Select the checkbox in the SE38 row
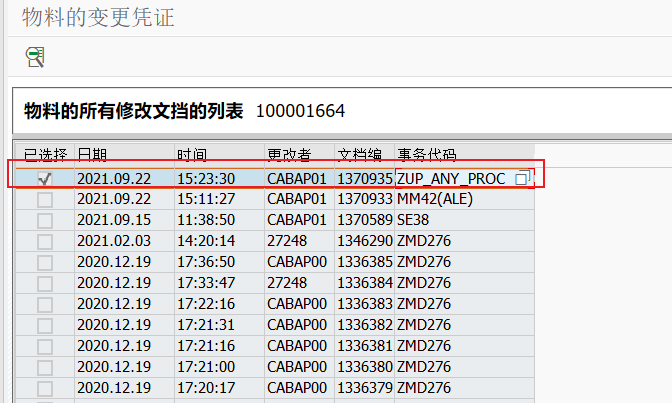Screen dimensions: 672x403 [x=45, y=220]
